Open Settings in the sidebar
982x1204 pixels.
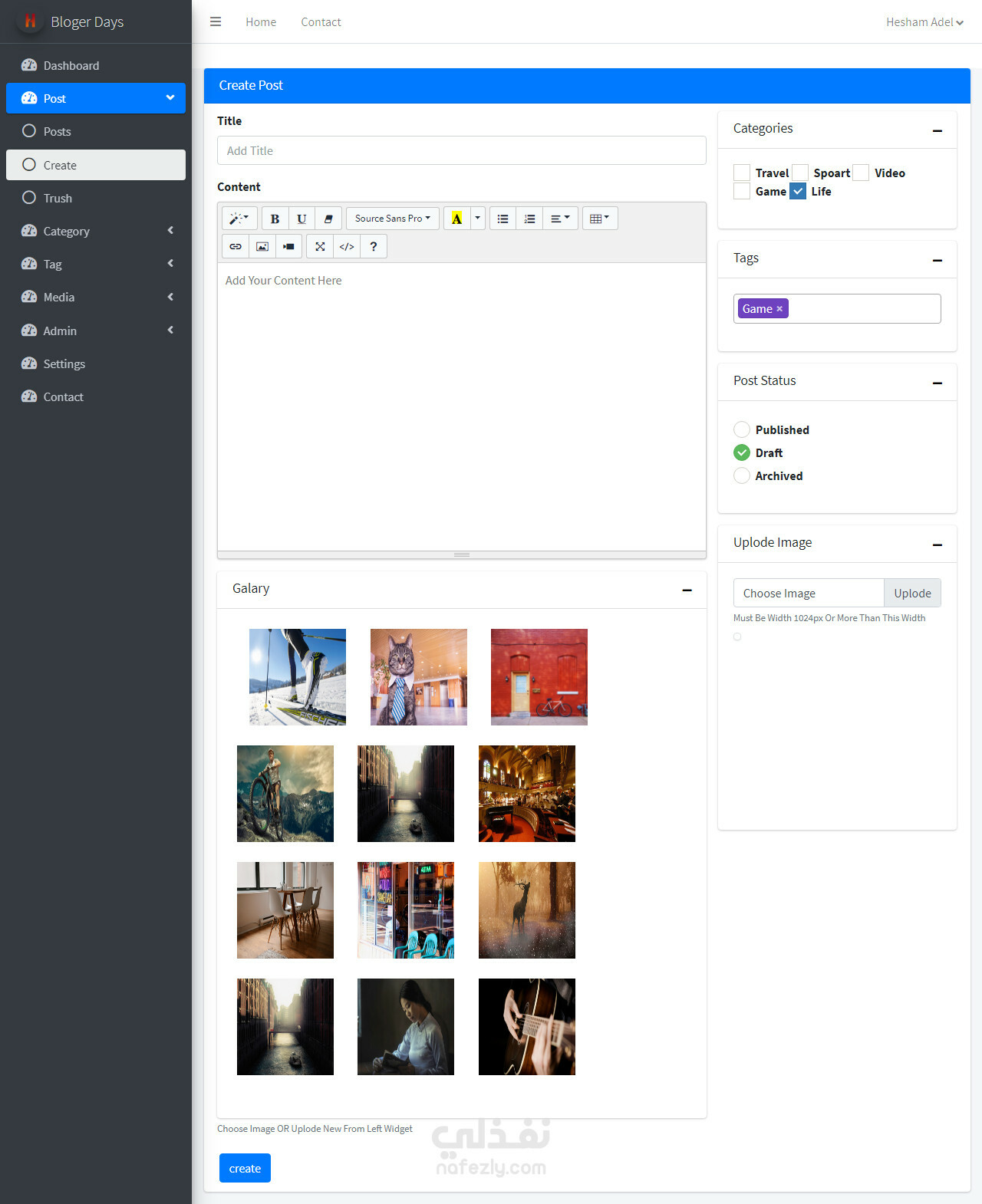coord(96,364)
